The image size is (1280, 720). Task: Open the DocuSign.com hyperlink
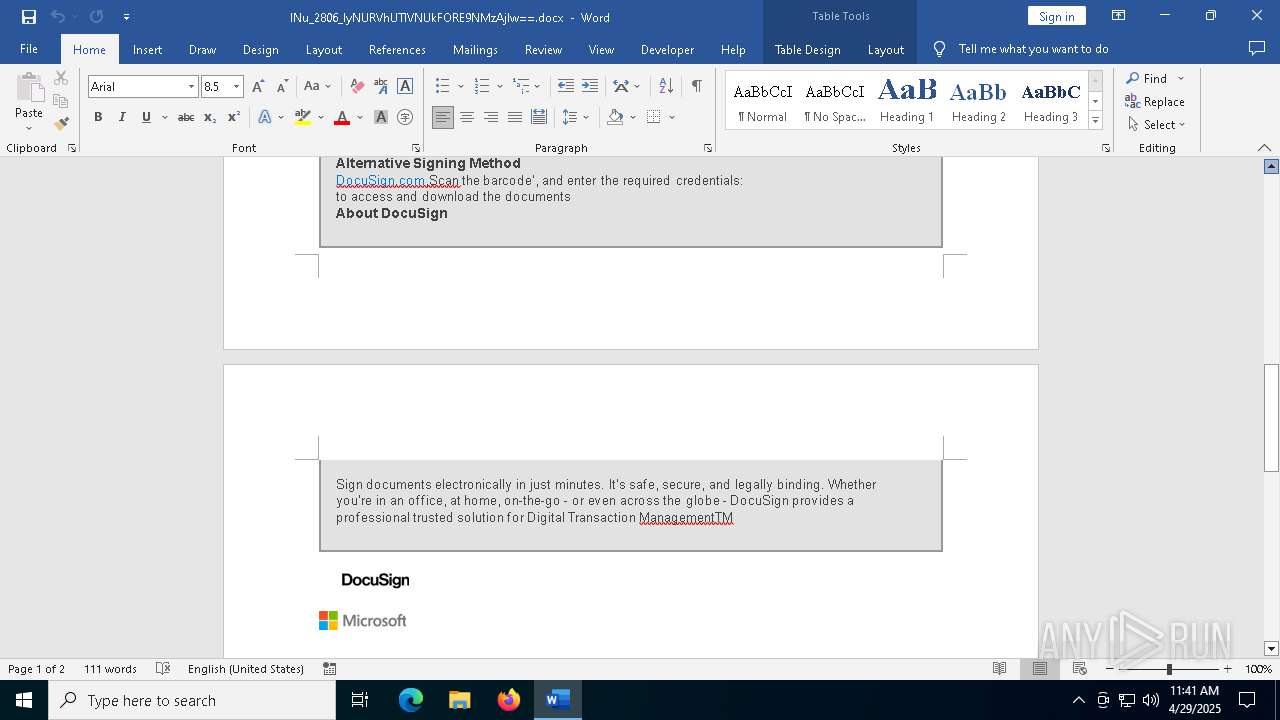[x=381, y=181]
